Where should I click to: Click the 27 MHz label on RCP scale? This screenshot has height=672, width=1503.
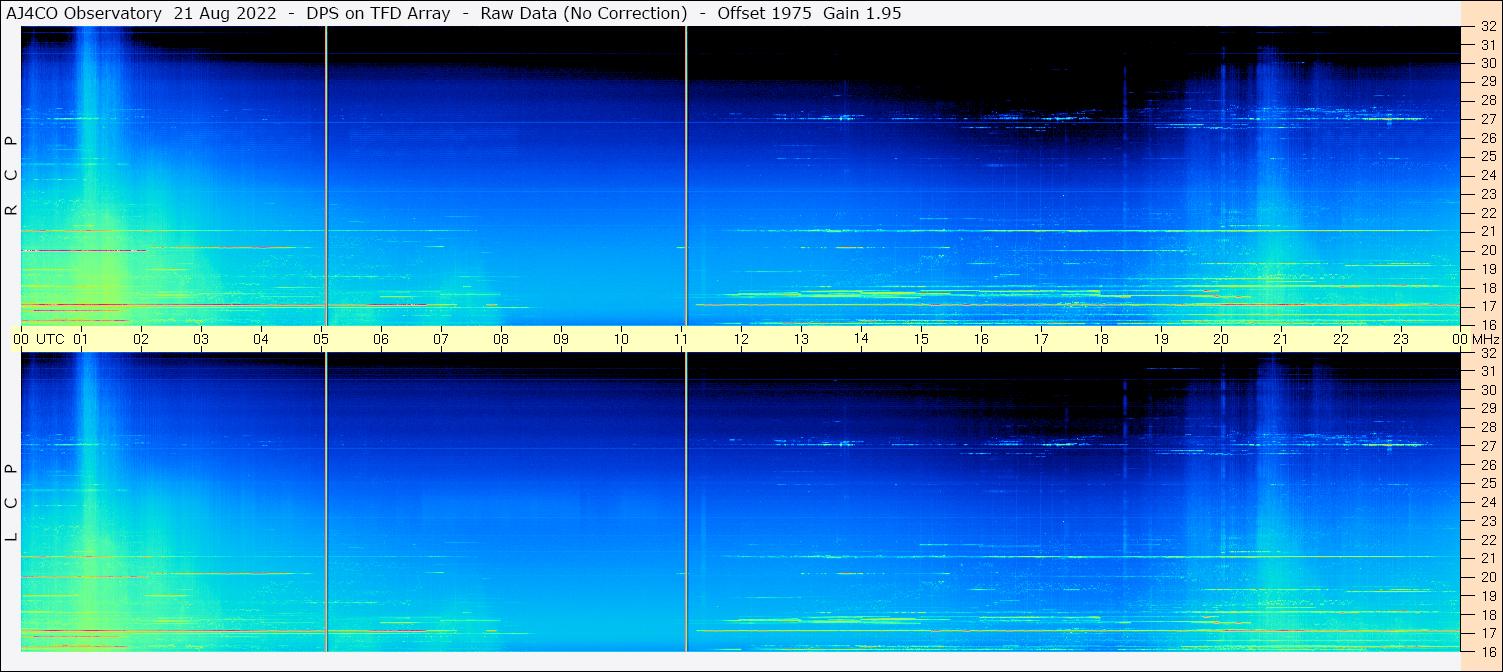click(1488, 119)
